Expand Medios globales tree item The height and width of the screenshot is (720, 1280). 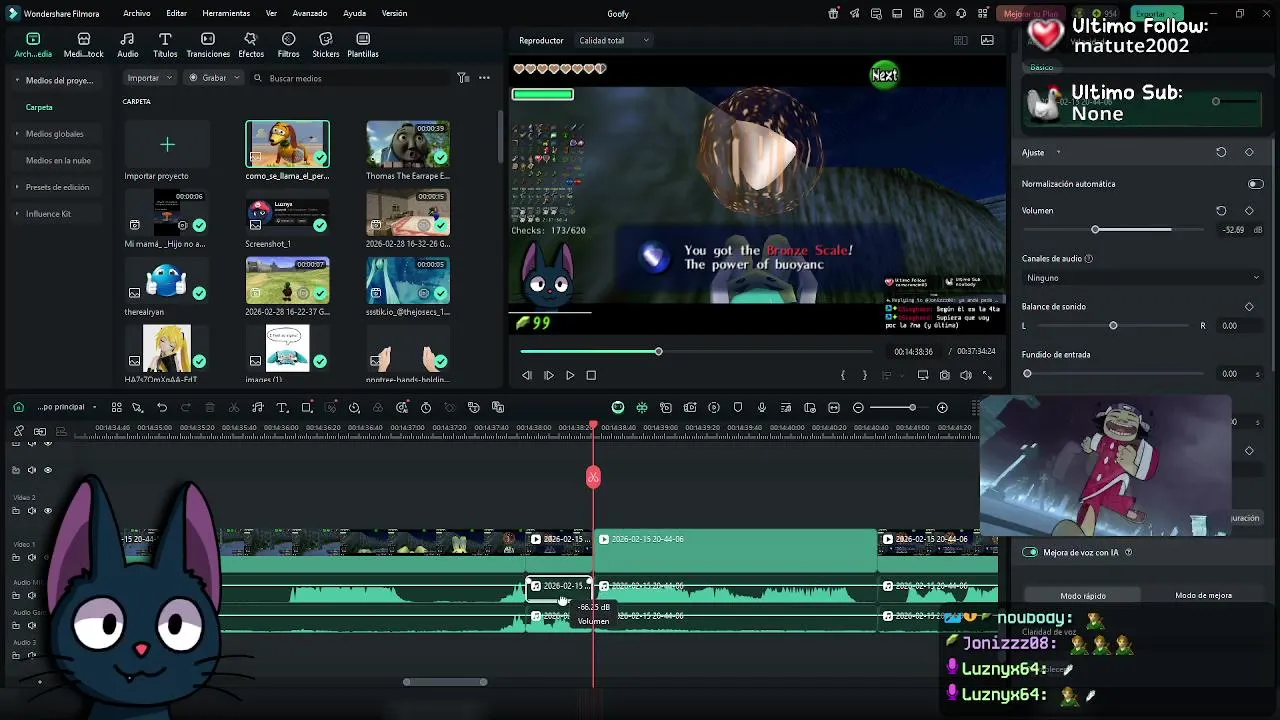[17, 133]
